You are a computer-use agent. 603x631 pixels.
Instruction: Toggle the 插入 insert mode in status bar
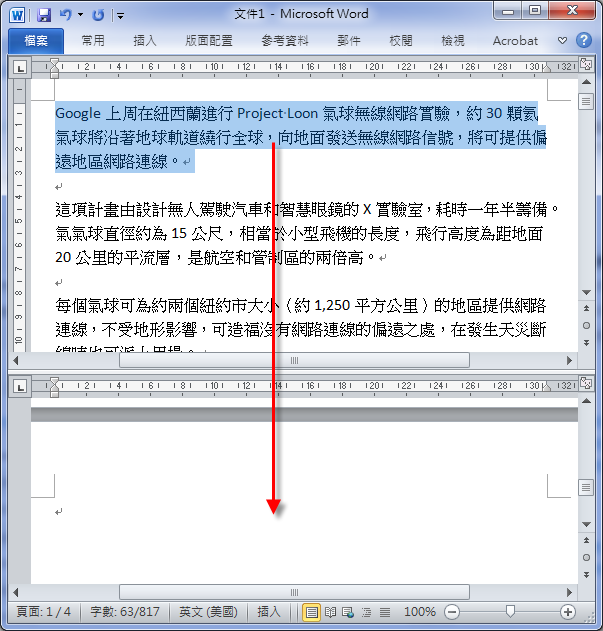point(268,612)
